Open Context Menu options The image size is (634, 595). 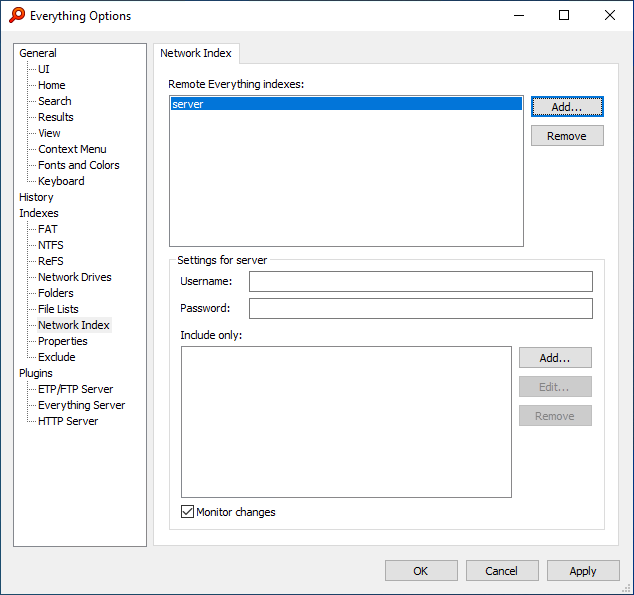[72, 149]
